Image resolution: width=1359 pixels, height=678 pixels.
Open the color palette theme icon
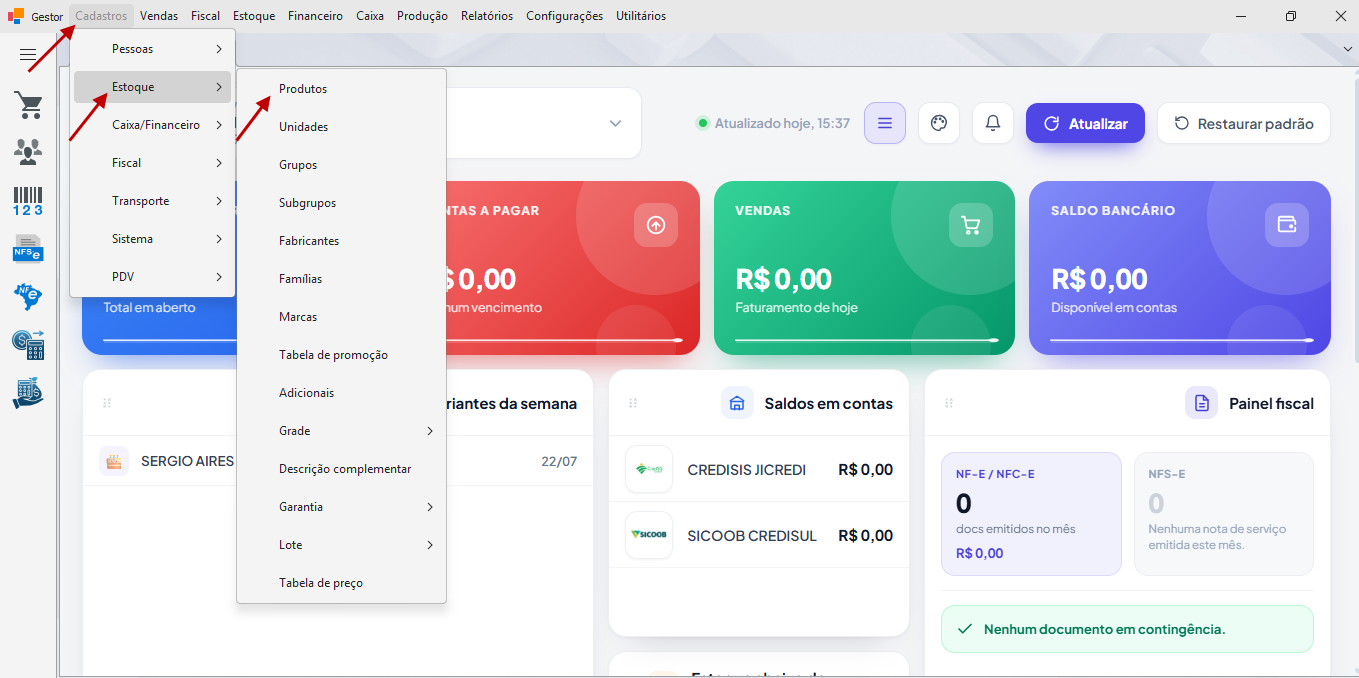pos(939,123)
